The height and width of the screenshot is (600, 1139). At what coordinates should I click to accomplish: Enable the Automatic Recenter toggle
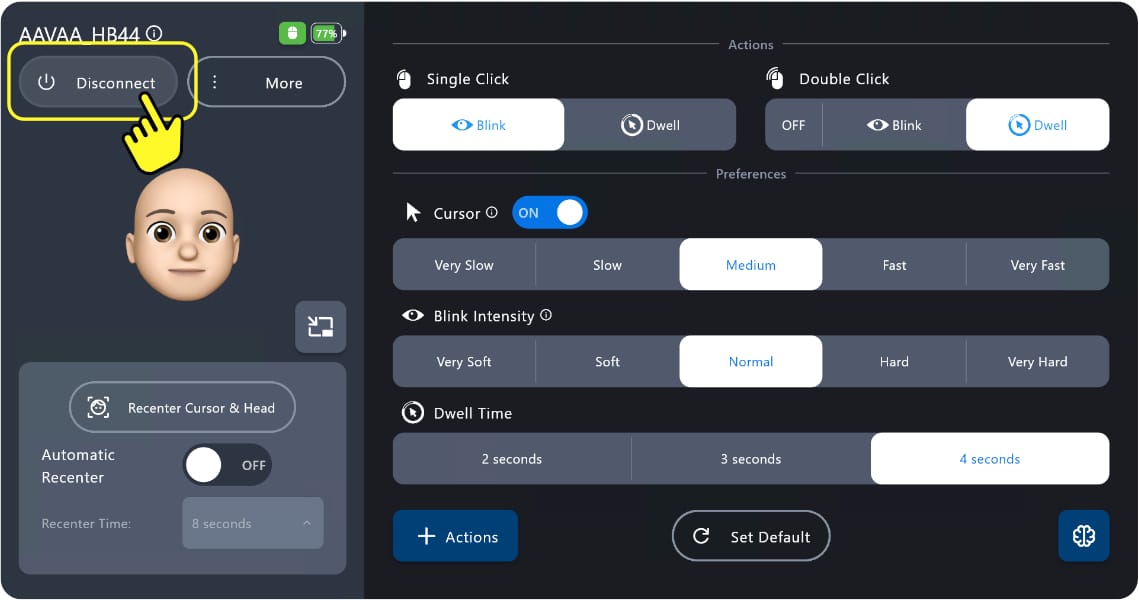tap(227, 465)
